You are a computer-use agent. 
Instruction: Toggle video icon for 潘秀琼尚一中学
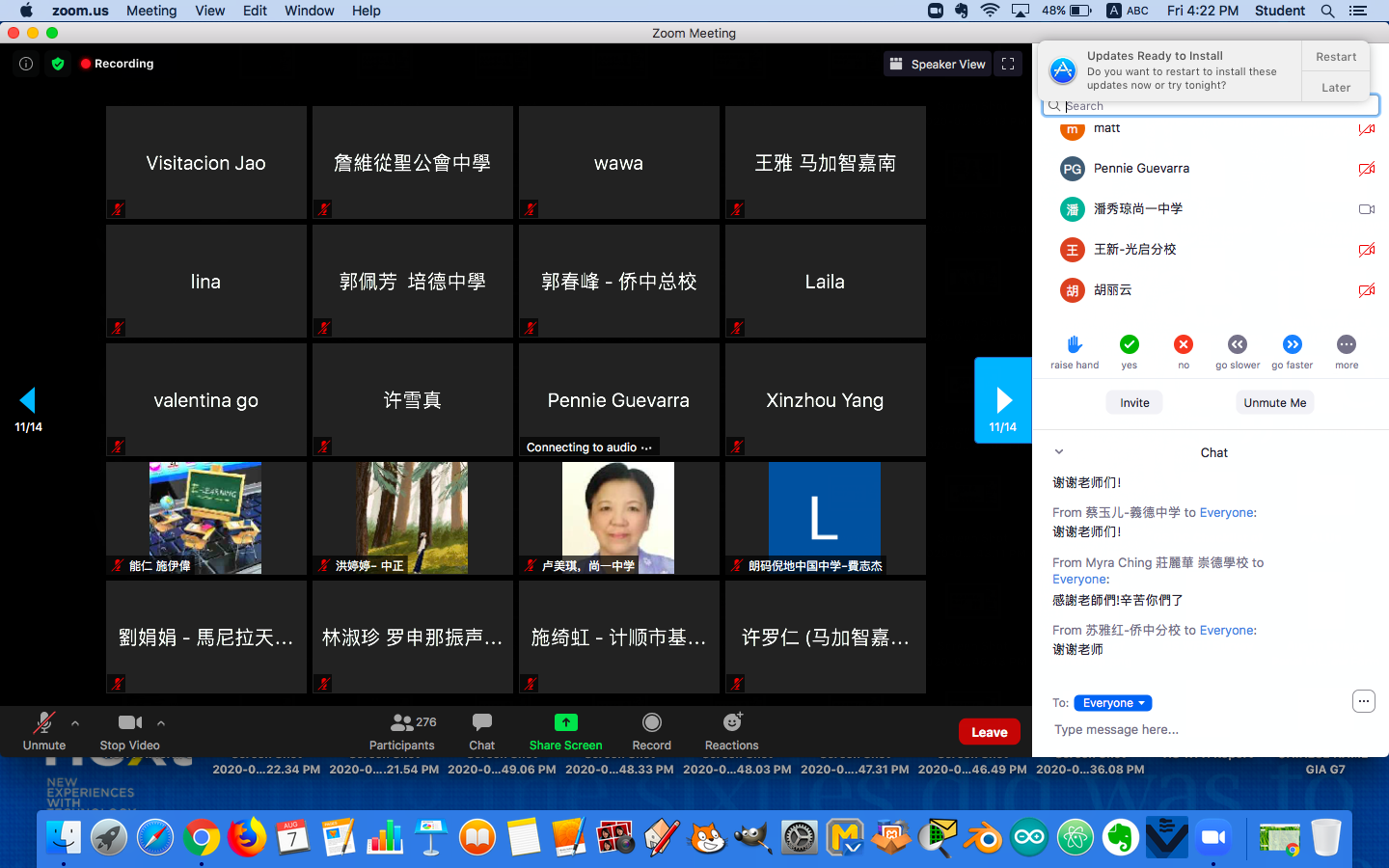[x=1367, y=209]
